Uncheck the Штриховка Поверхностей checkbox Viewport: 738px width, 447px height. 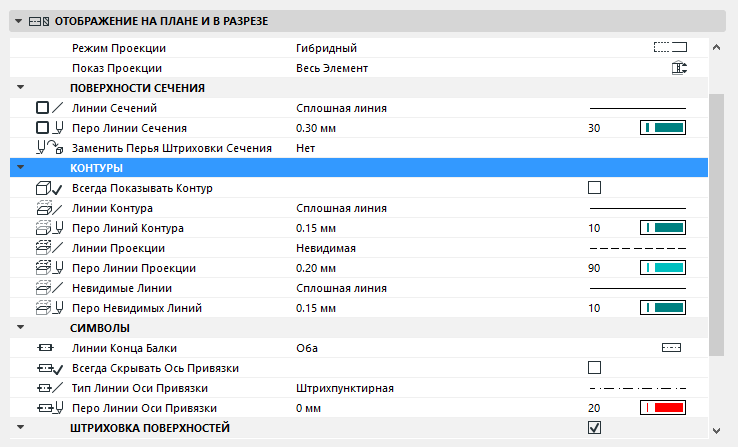pos(595,428)
